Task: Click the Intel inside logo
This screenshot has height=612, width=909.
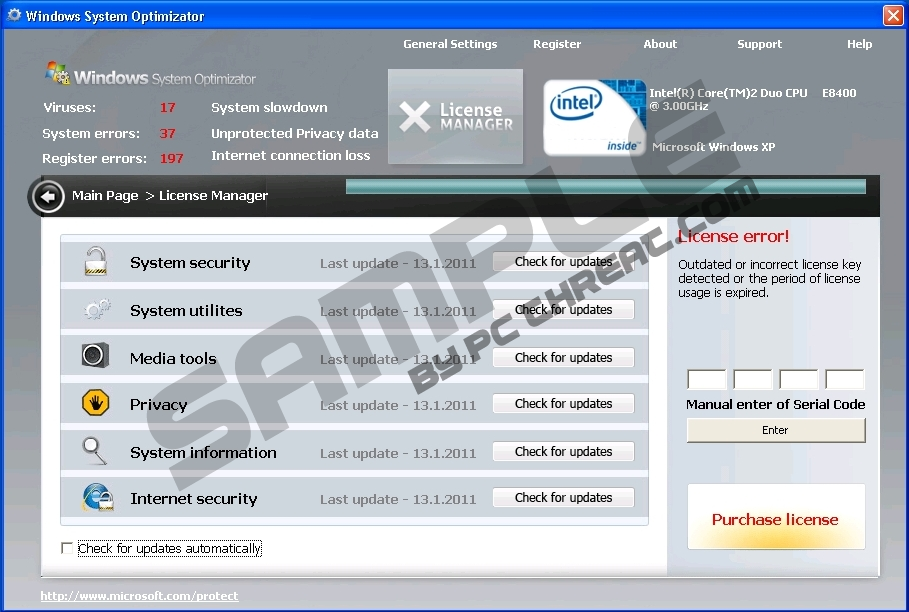Action: [x=594, y=117]
